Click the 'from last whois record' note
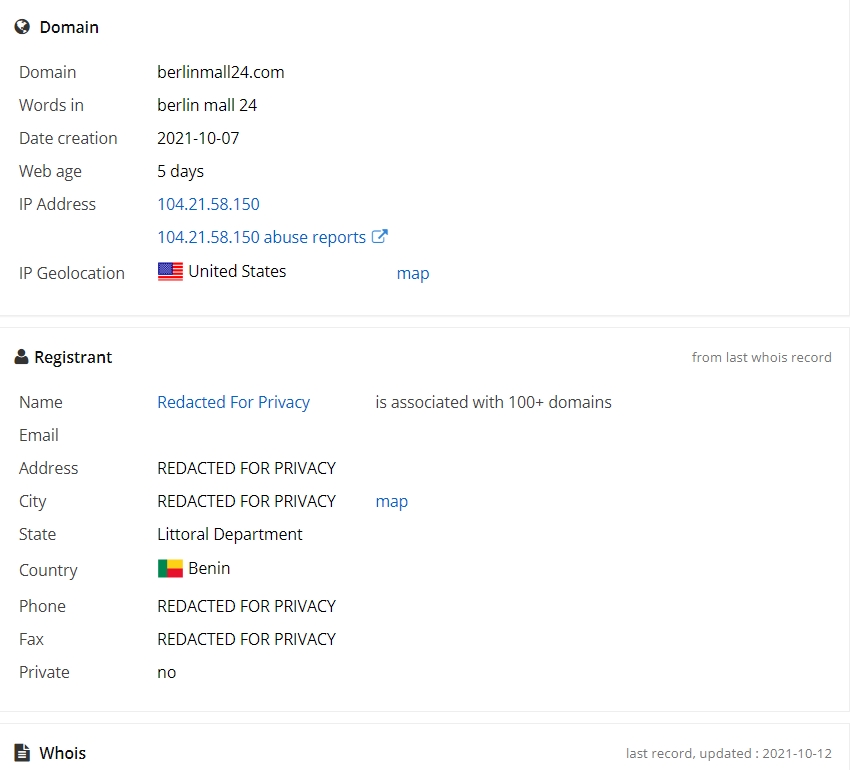Screen dimensions: 850x770 pyautogui.click(x=761, y=357)
